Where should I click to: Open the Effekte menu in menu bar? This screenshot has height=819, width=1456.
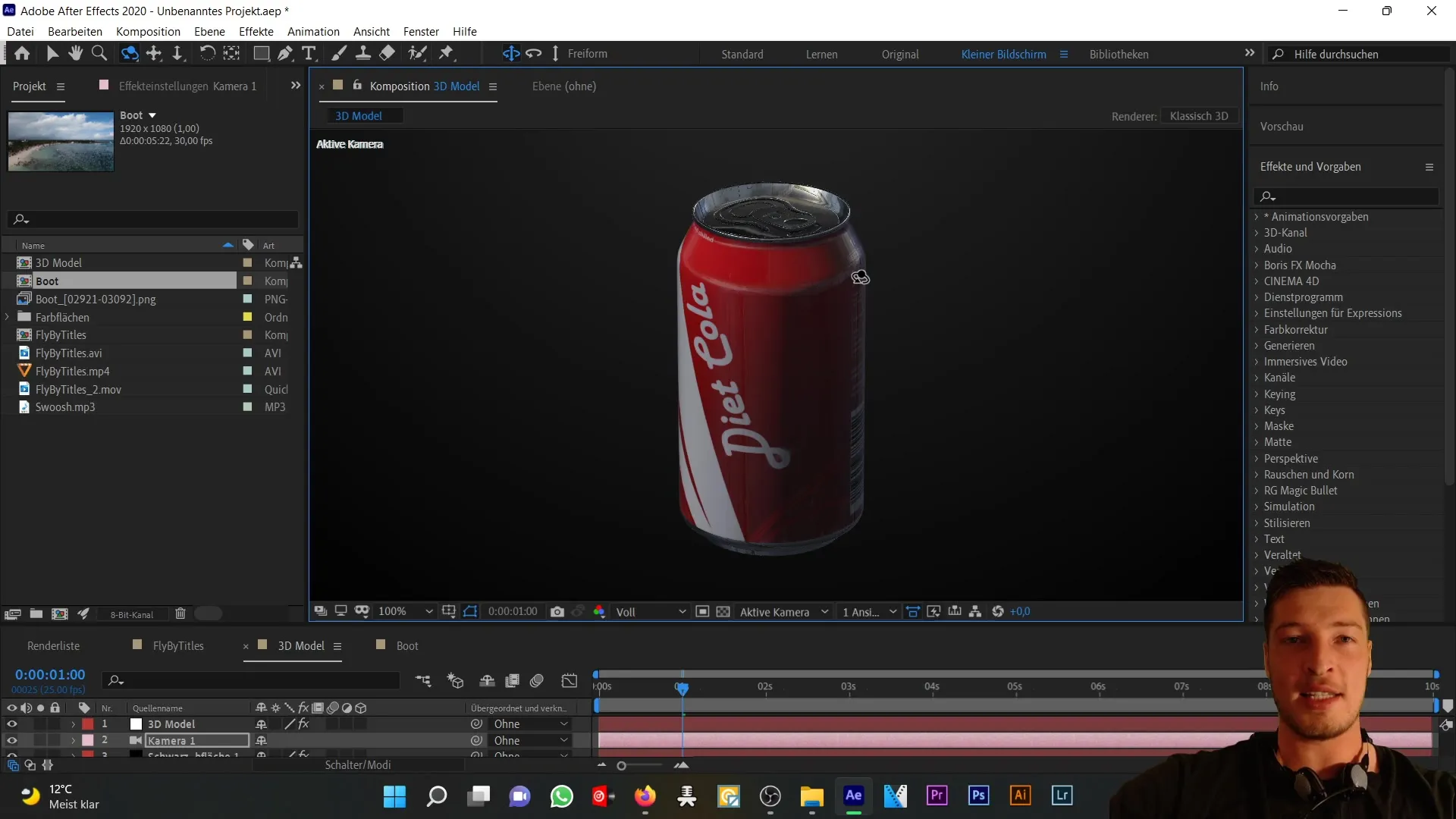(256, 31)
